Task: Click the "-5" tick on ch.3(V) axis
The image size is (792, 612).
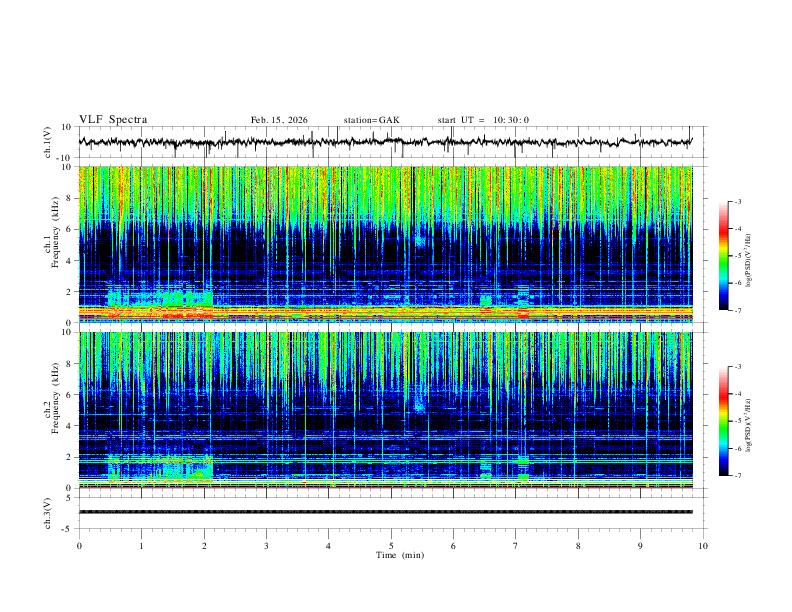Action: (x=68, y=529)
